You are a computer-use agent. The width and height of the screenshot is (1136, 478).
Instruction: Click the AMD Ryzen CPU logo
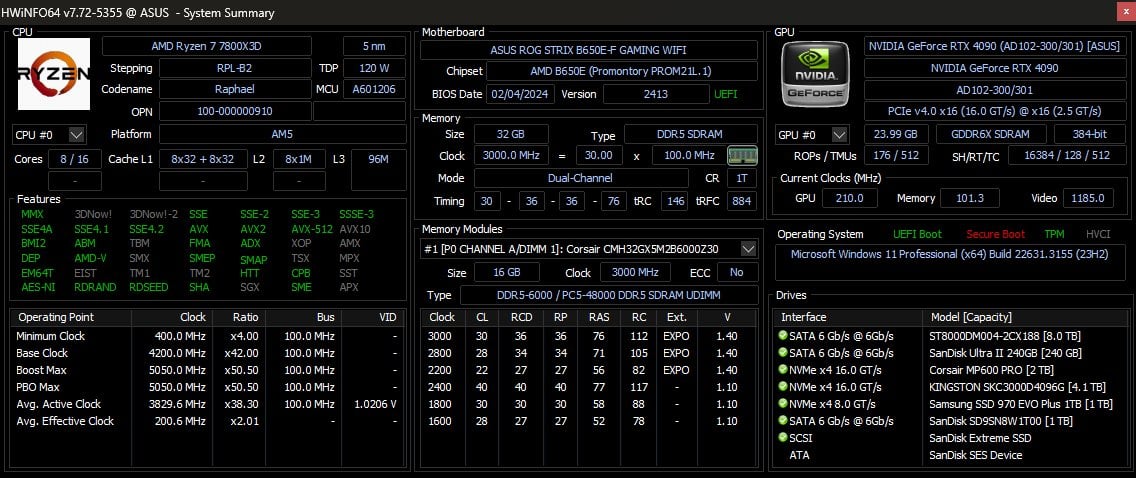(x=54, y=74)
